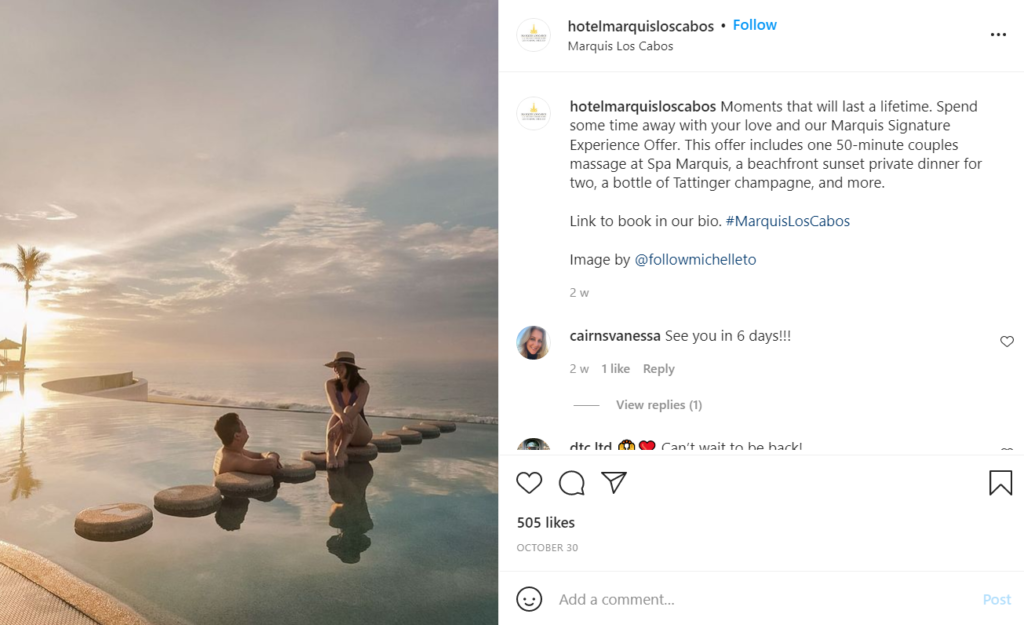Open the @followmichelleto profile link
This screenshot has height=625, width=1024.
(x=695, y=260)
